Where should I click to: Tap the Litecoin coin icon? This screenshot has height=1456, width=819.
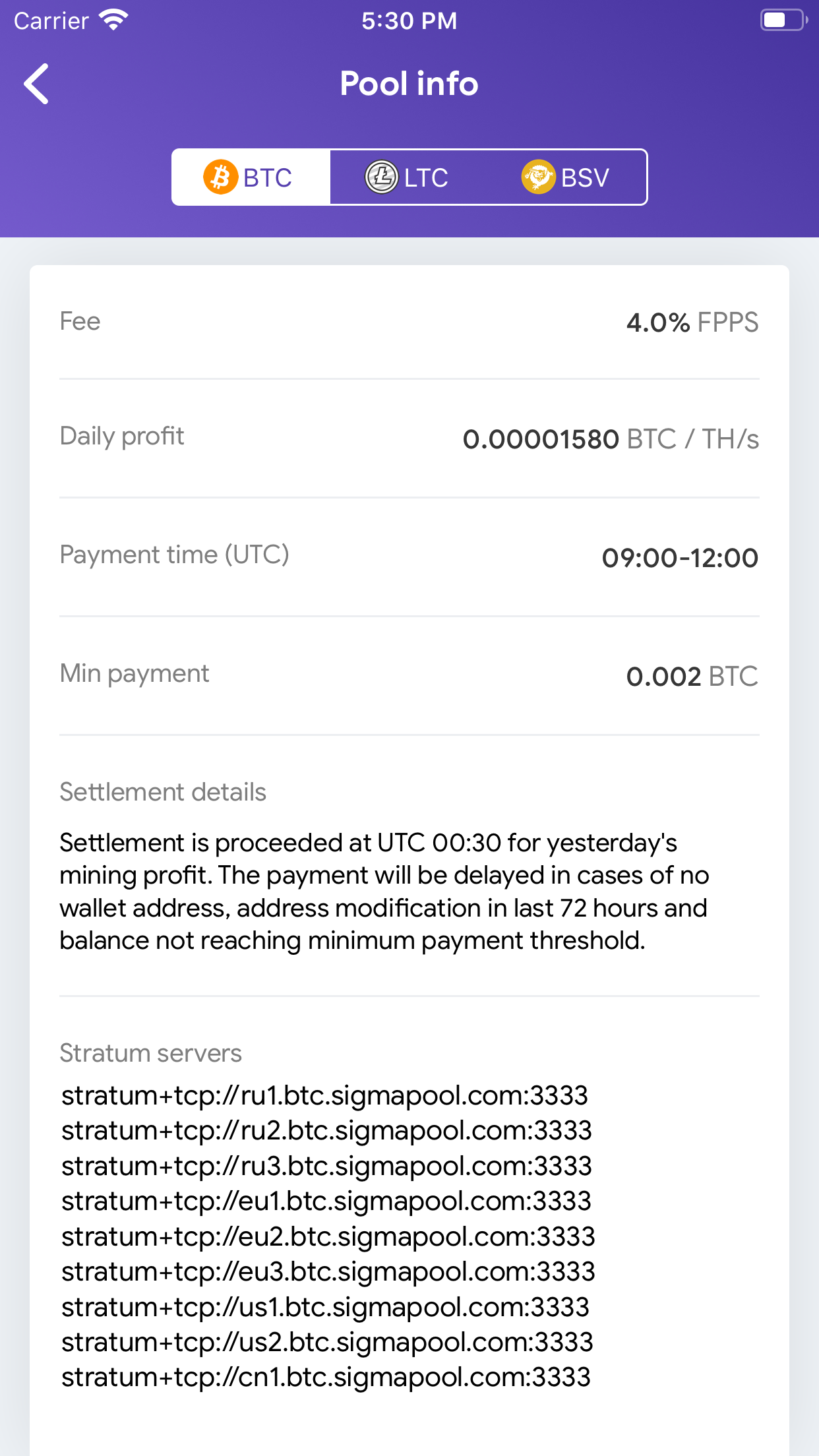(x=381, y=177)
